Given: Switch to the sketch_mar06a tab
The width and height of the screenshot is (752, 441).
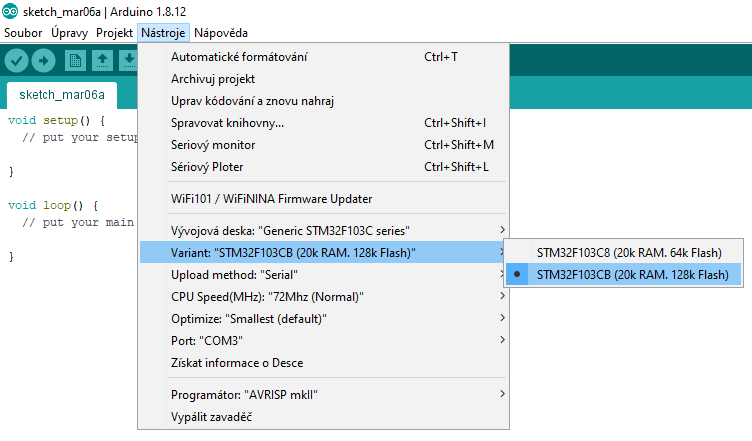Looking at the screenshot, I should tap(62, 95).
